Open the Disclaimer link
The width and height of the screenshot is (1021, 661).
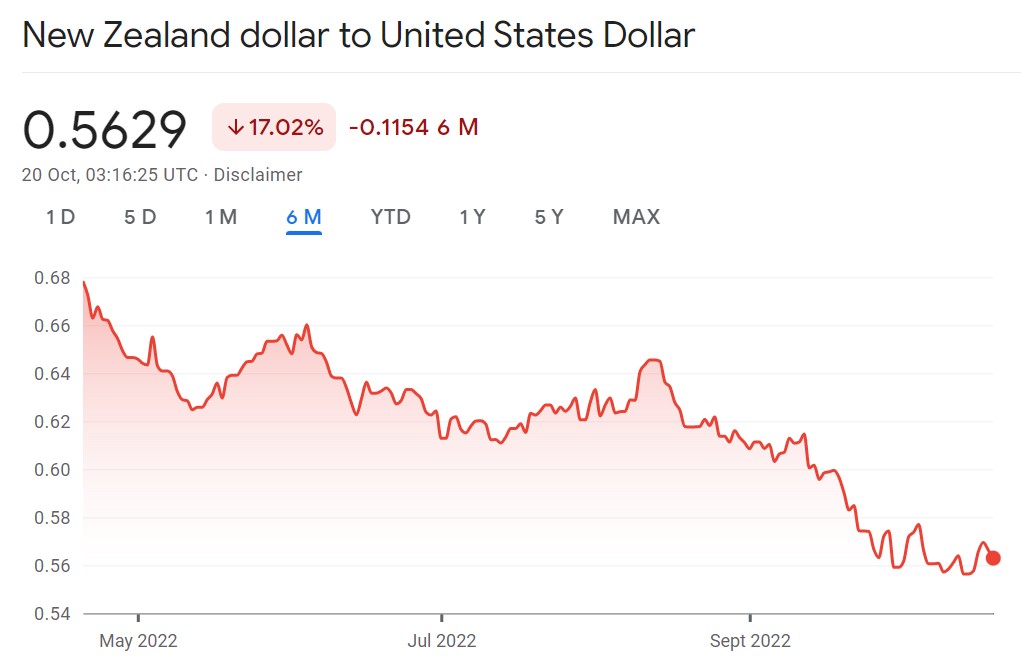click(258, 175)
